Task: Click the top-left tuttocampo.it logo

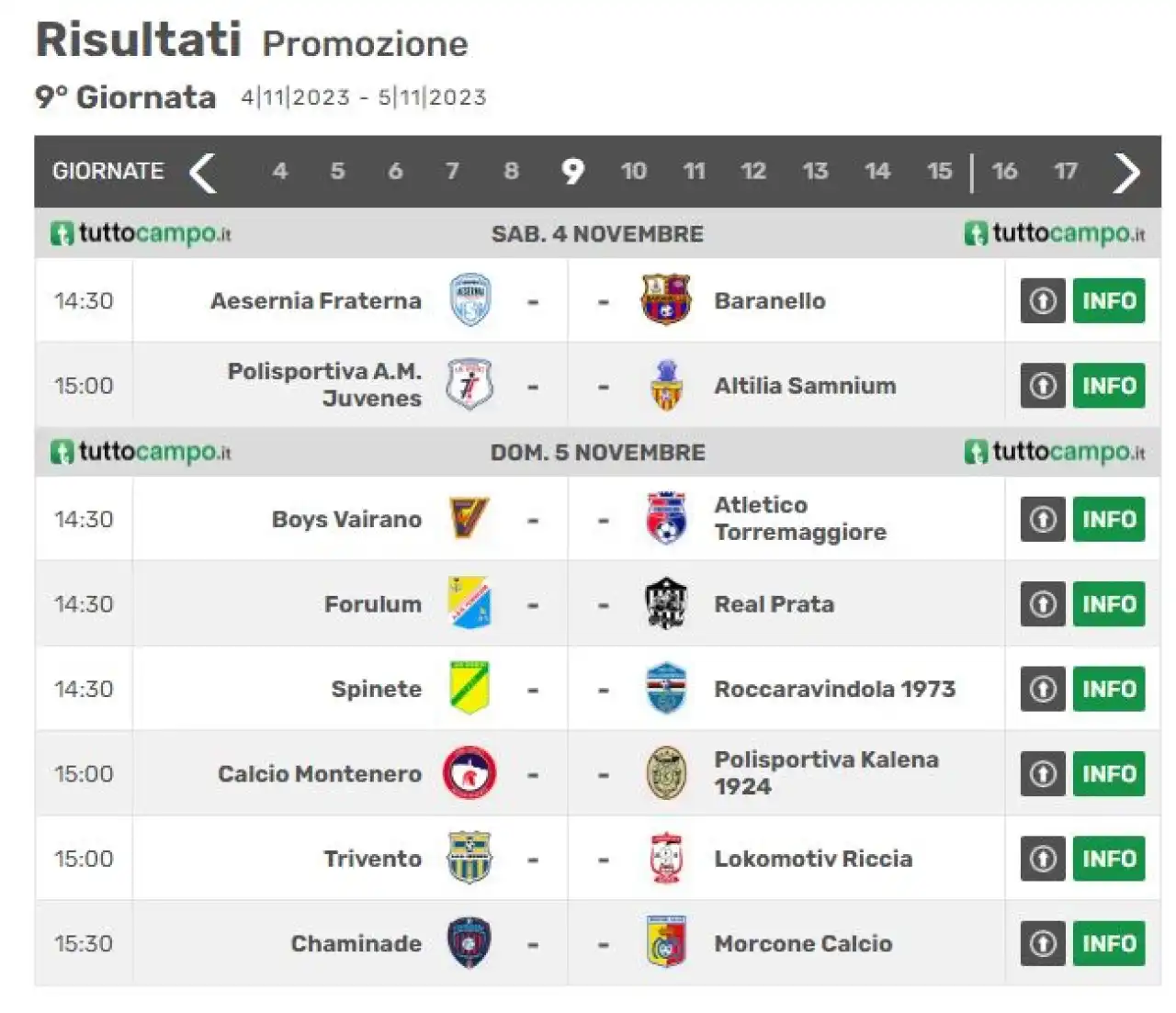Action: pyautogui.click(x=141, y=234)
